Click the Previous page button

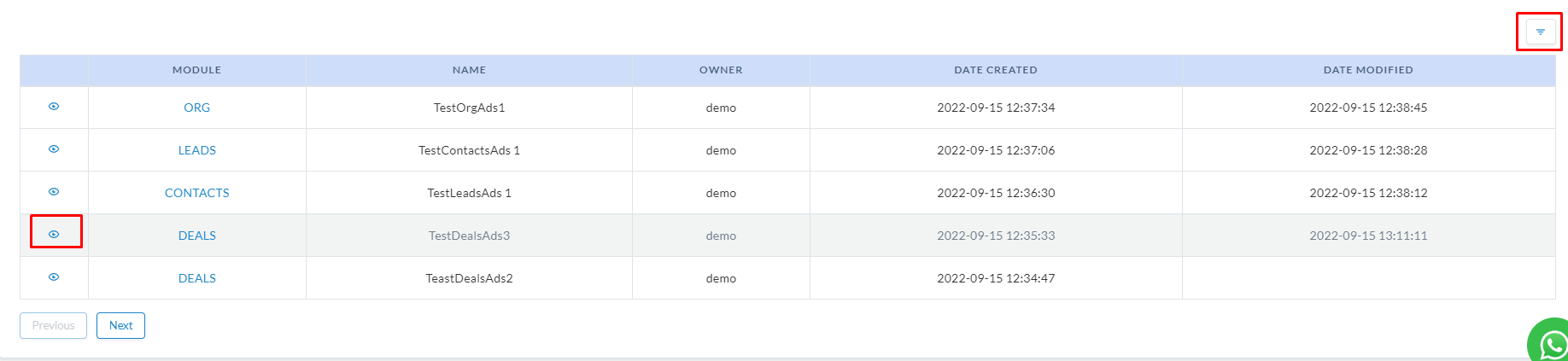(x=53, y=325)
